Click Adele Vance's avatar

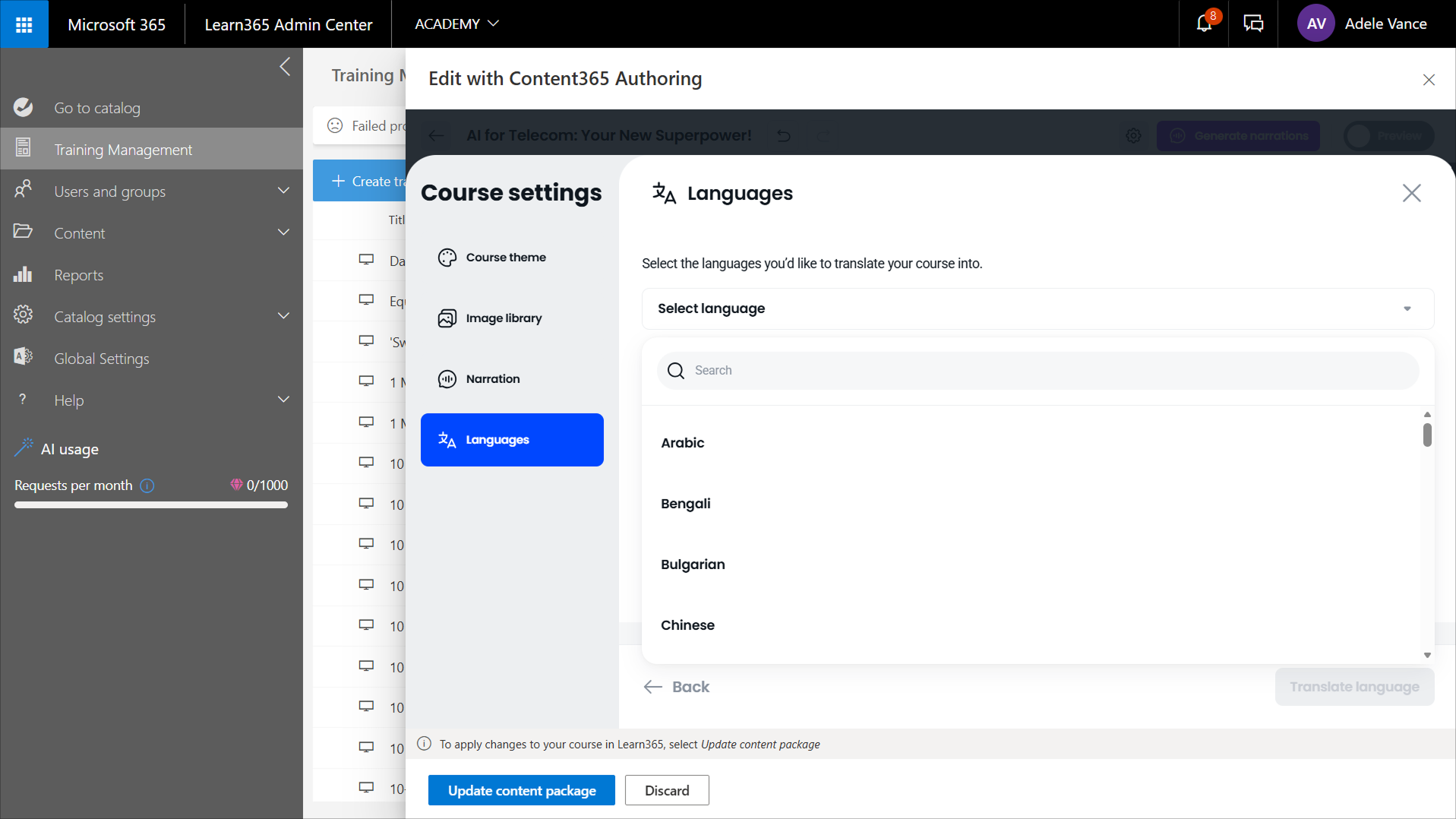tap(1315, 24)
